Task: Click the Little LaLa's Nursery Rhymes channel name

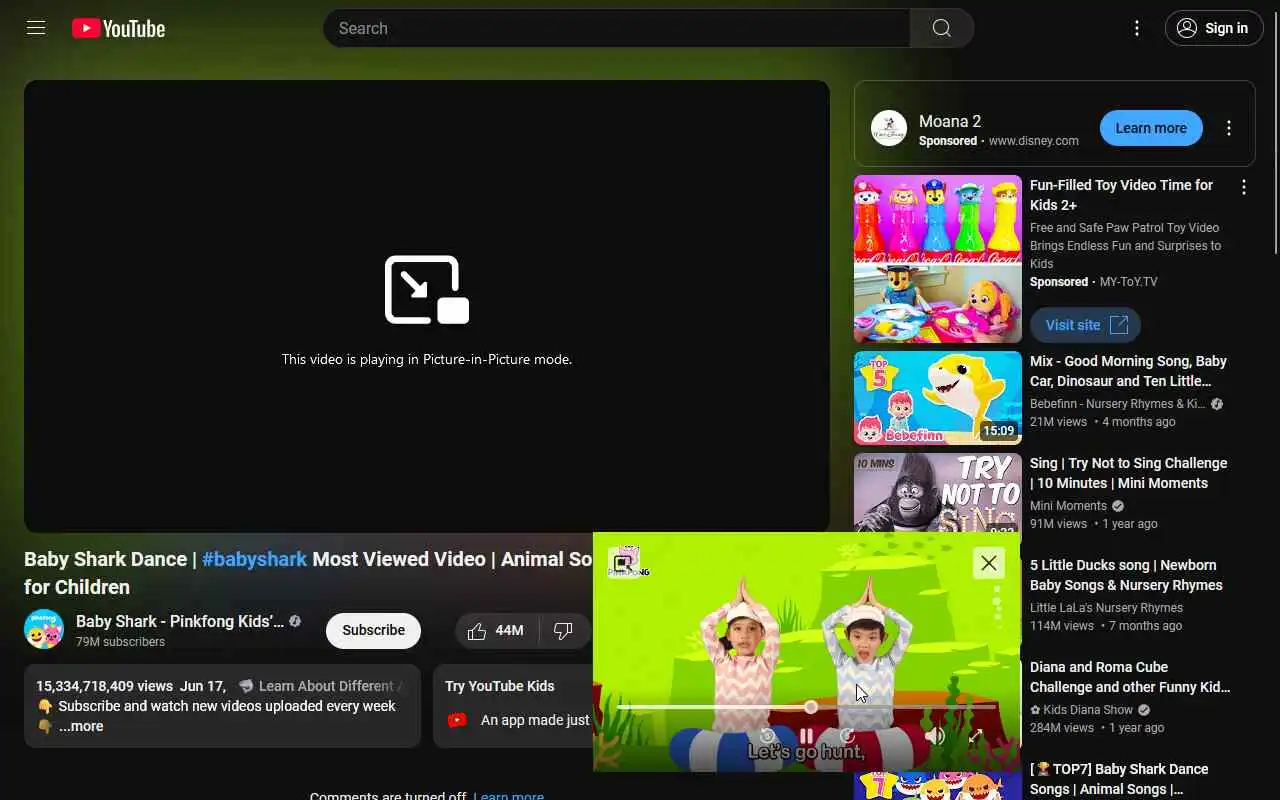Action: coord(1106,608)
